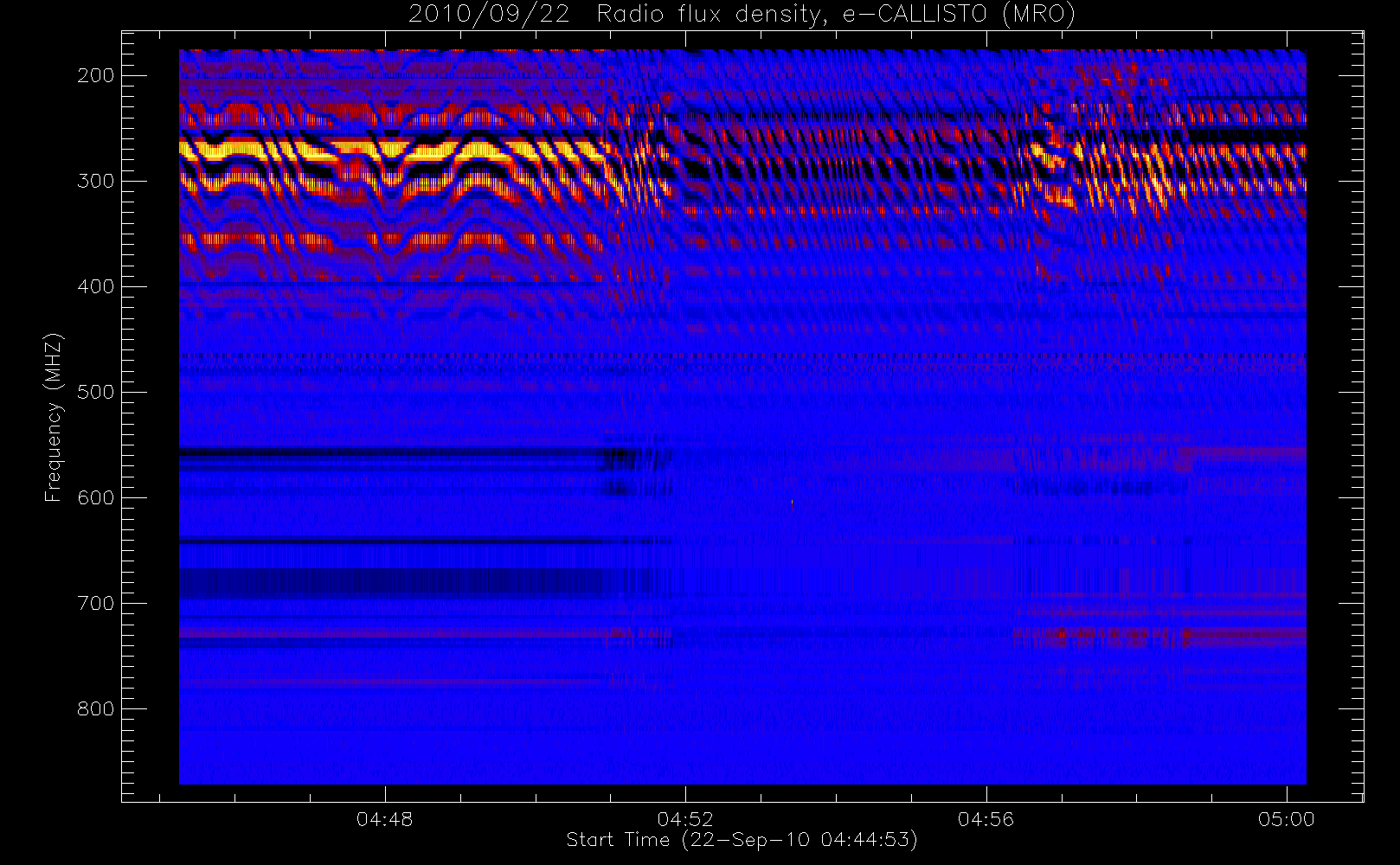Click the 05:00 time tick label

(1287, 819)
